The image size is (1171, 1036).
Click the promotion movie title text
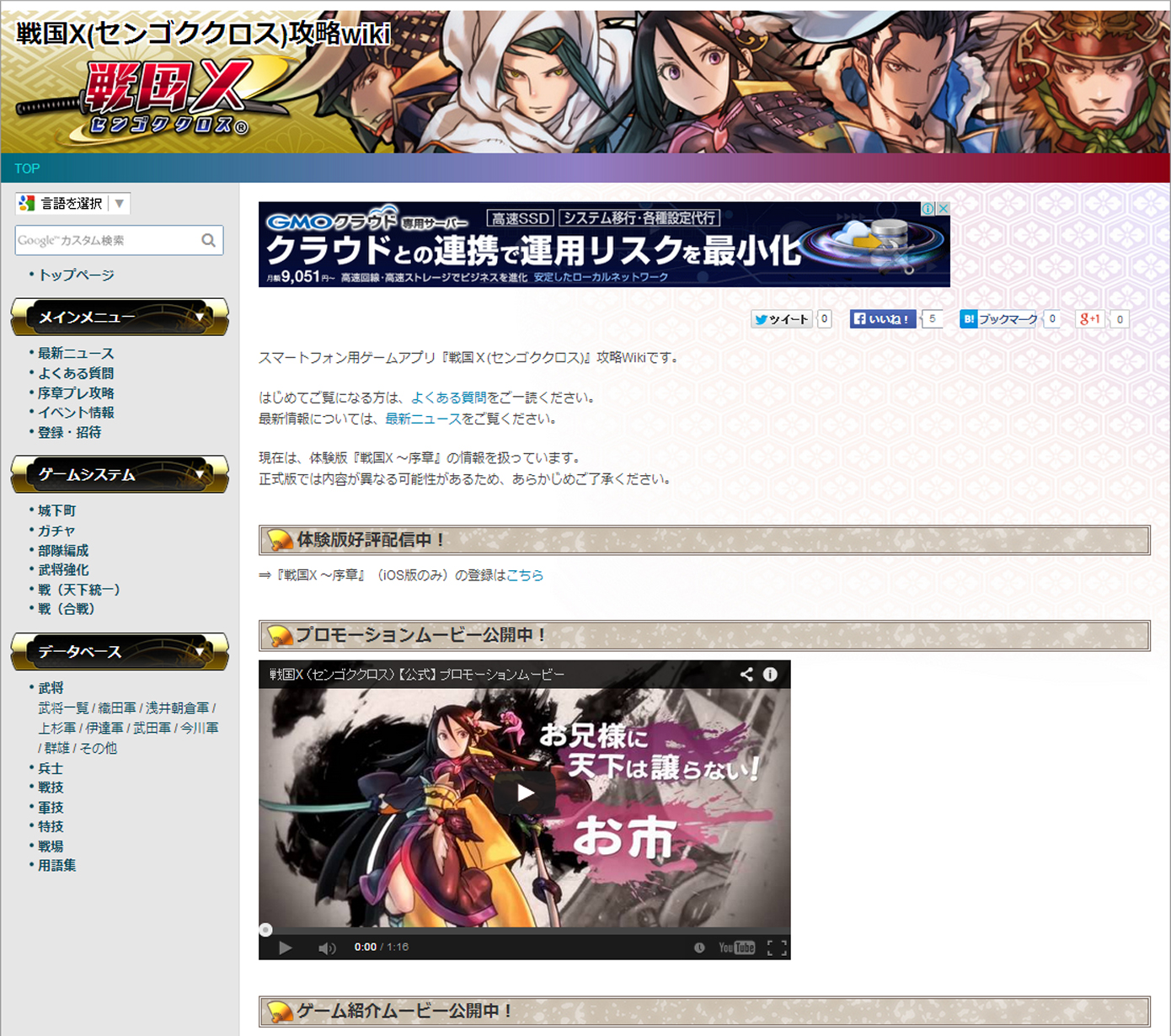417,674
